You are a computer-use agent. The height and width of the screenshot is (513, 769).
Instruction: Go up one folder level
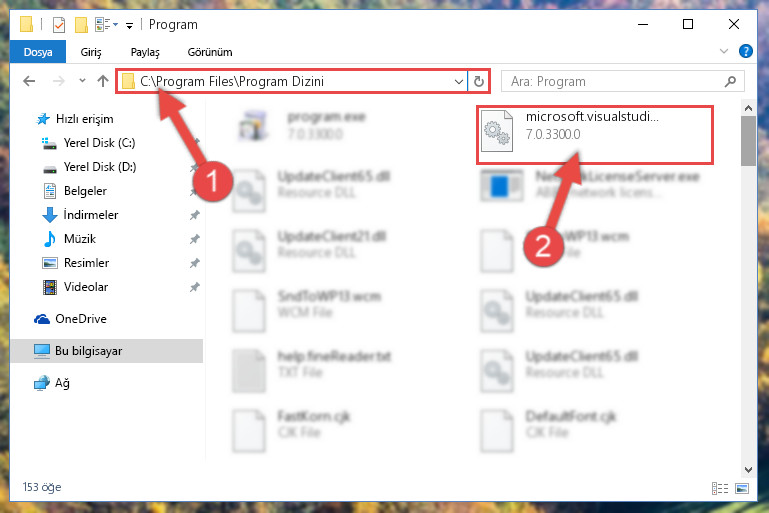103,81
